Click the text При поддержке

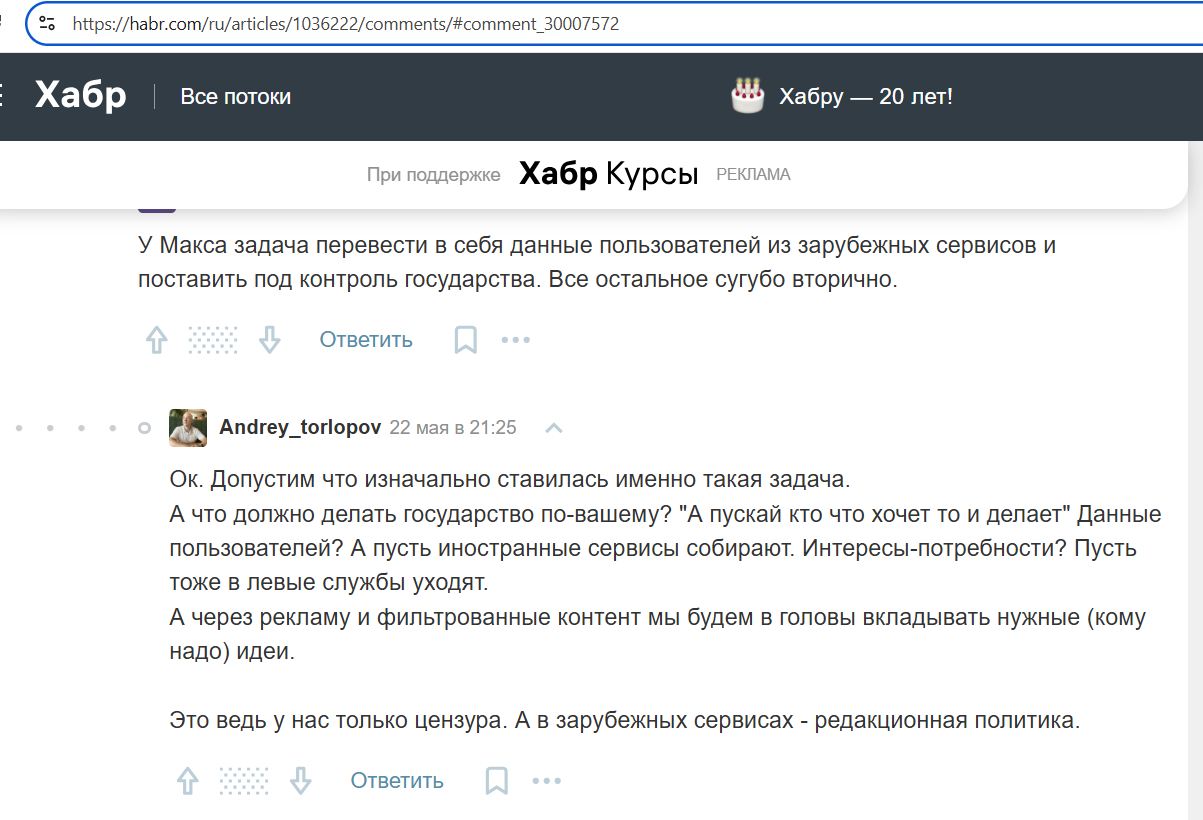coord(433,175)
